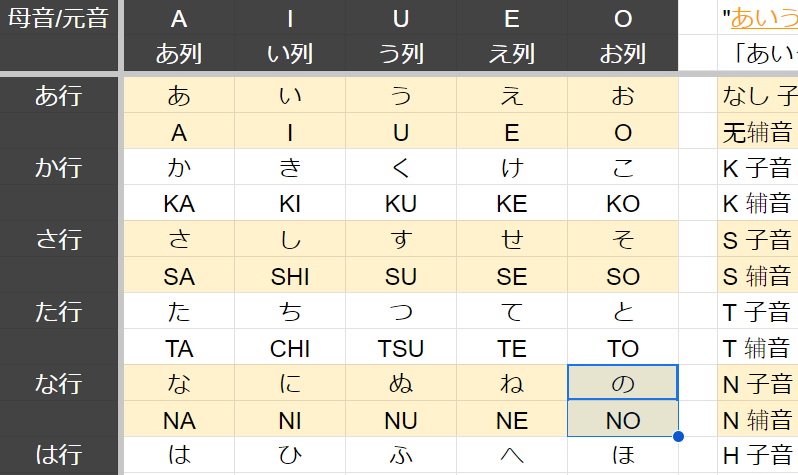The height and width of the screenshot is (475, 798).
Task: Select the TSU romaji cell
Action: (x=401, y=348)
